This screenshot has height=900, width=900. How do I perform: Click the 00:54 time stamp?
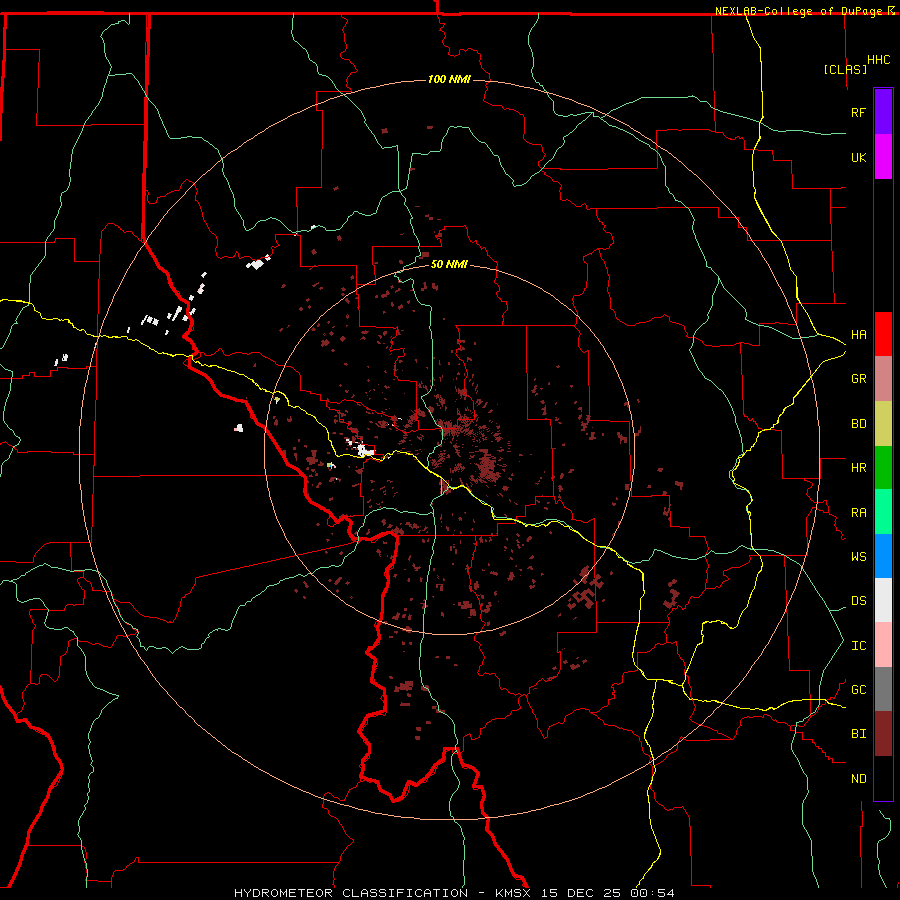click(653, 893)
